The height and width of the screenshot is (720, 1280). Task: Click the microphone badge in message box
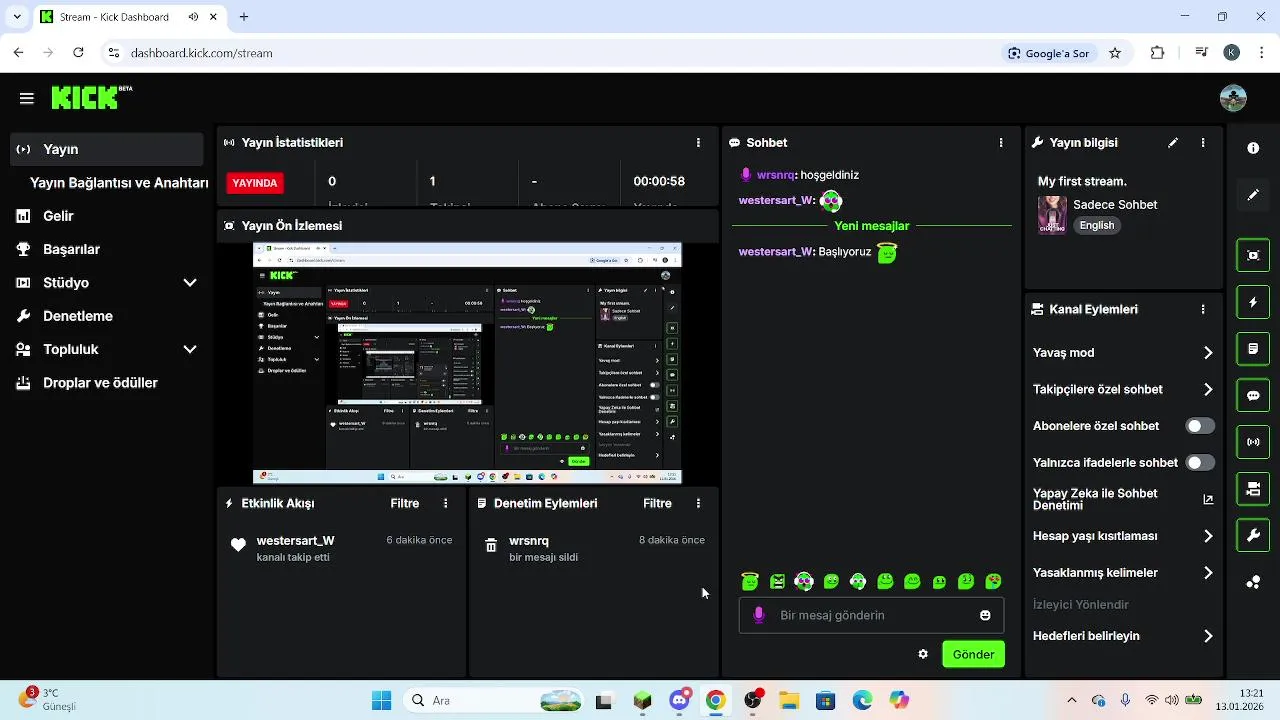(x=759, y=616)
